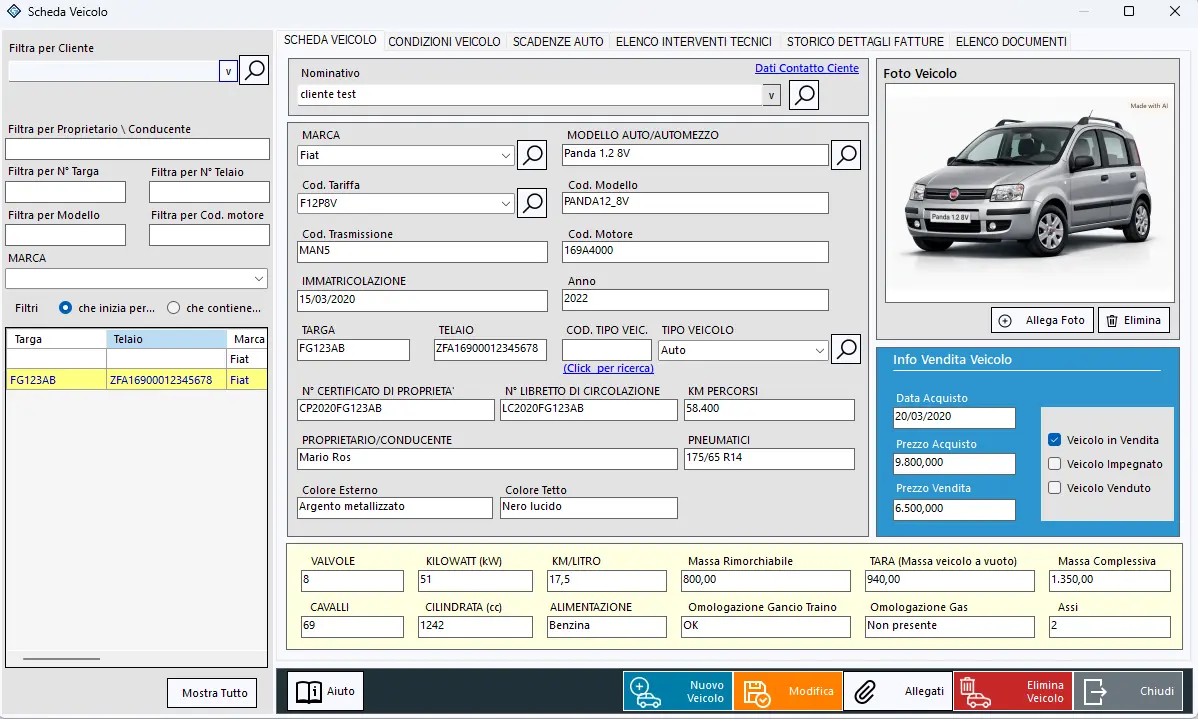The height and width of the screenshot is (719, 1198).
Task: Click Prezzo Vendita field 6.500,000
Action: point(954,510)
